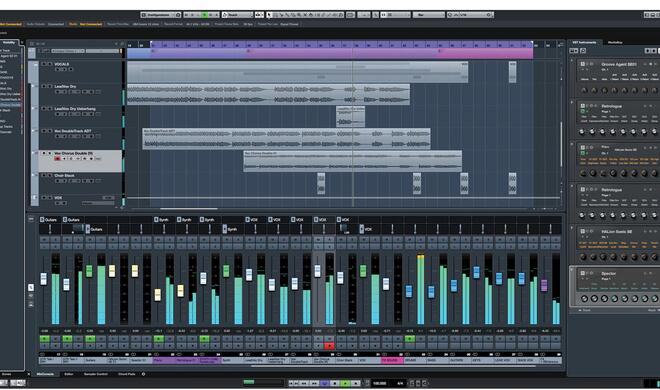This screenshot has width=660, height=390.
Task: Click Find Instruments icon in VST rack
Action: coord(583,50)
